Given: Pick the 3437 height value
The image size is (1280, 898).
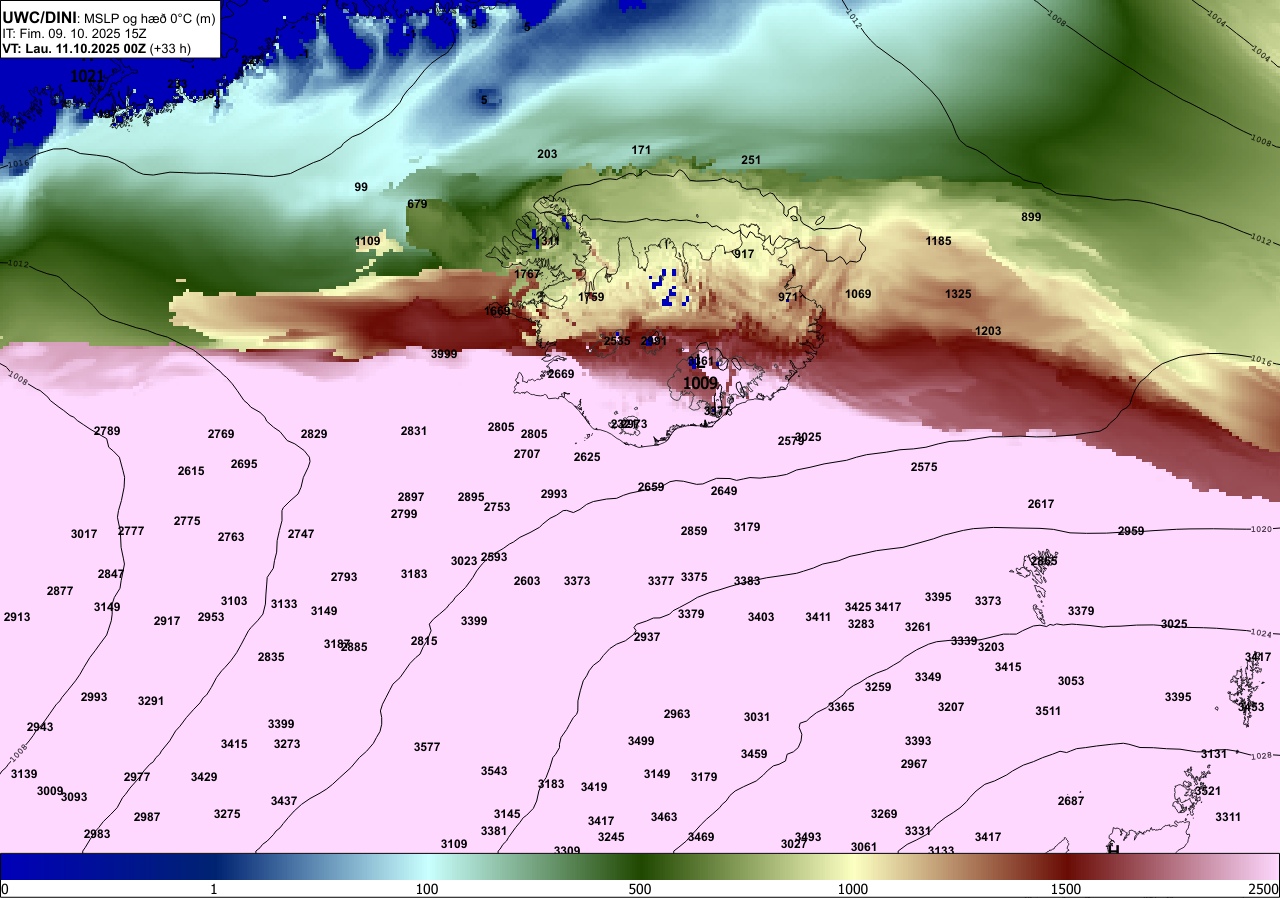Looking at the screenshot, I should 284,801.
